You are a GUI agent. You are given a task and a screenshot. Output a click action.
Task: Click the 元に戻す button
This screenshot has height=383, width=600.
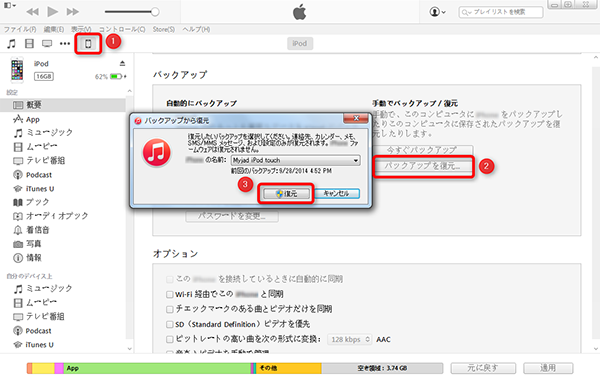(483, 368)
